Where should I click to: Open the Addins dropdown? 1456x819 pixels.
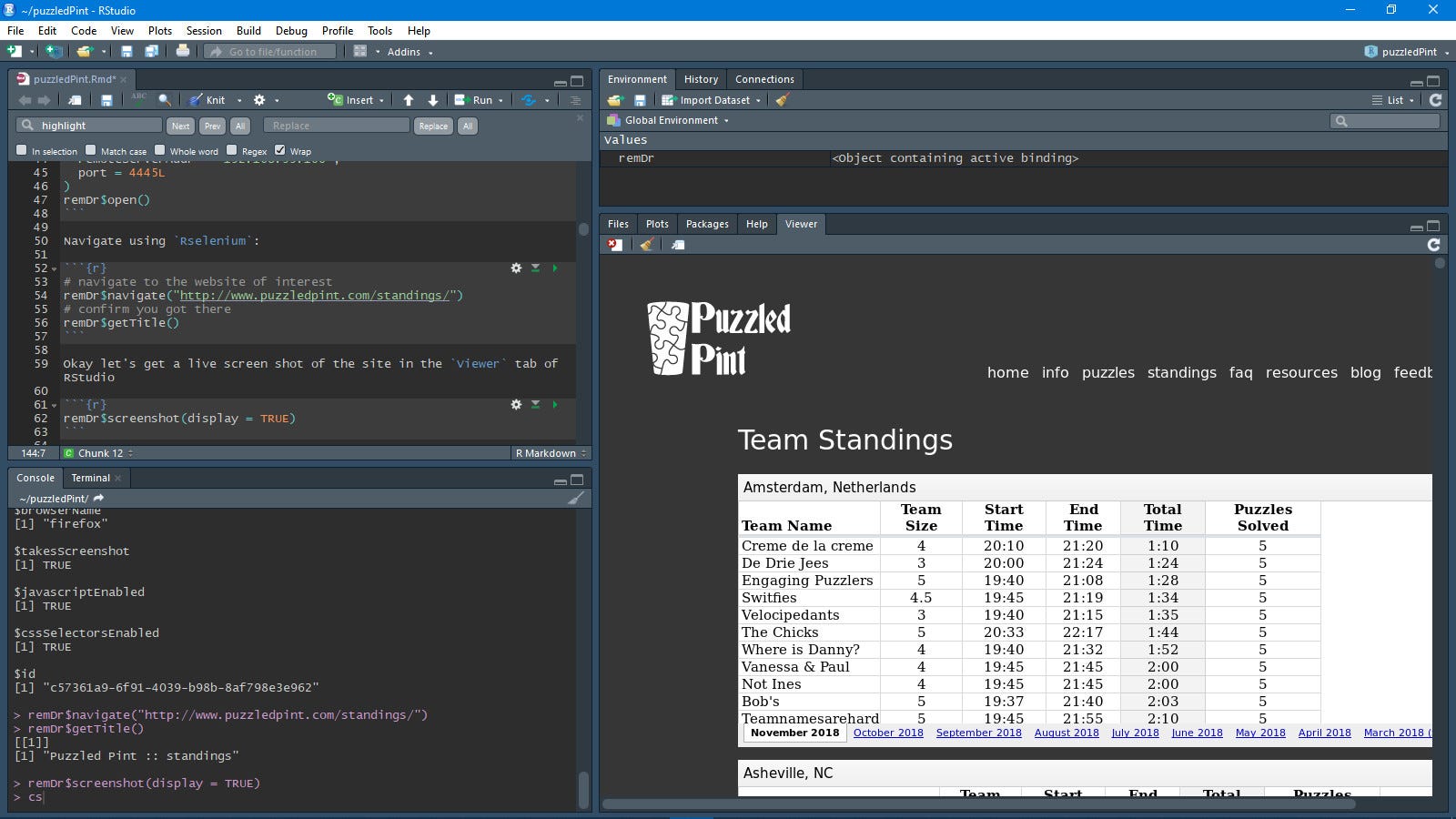point(409,52)
